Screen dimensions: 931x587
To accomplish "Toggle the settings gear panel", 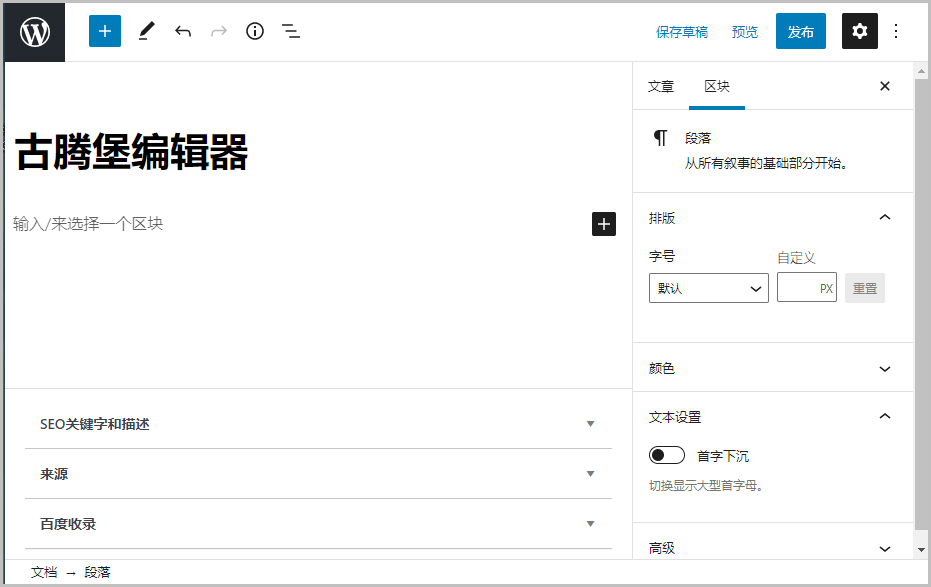I will pos(860,31).
